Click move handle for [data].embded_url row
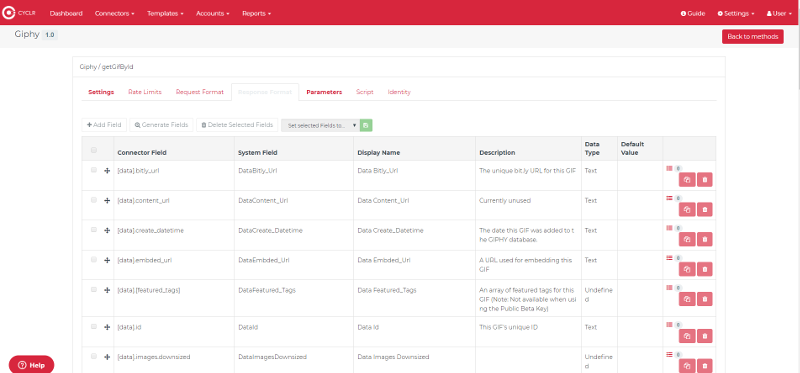This screenshot has height=373, width=800. (x=107, y=260)
